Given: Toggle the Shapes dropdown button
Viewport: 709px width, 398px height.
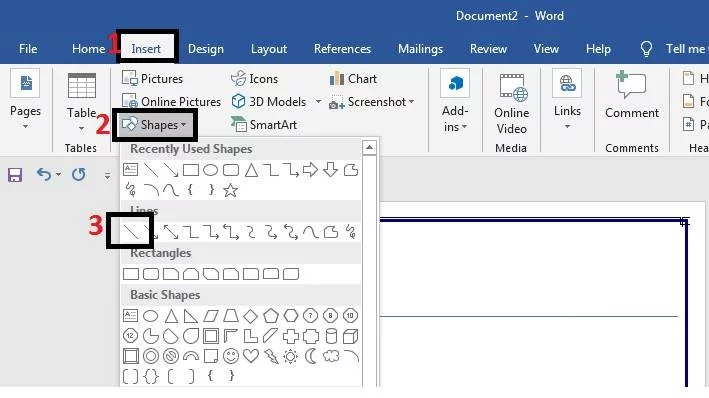Looking at the screenshot, I should pos(154,124).
